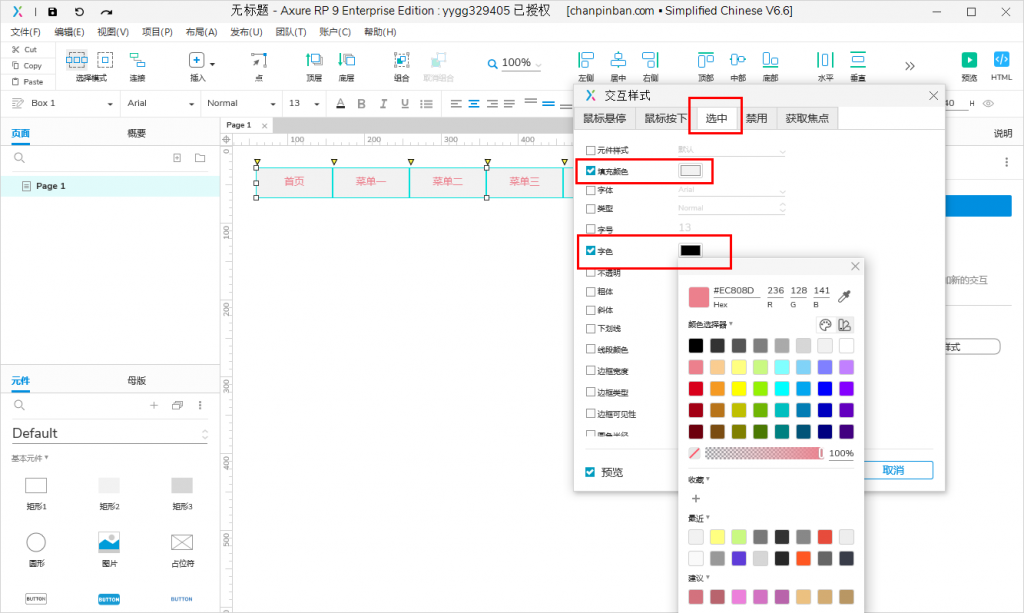Enable the opacity (不透明) checkbox

[591, 272]
